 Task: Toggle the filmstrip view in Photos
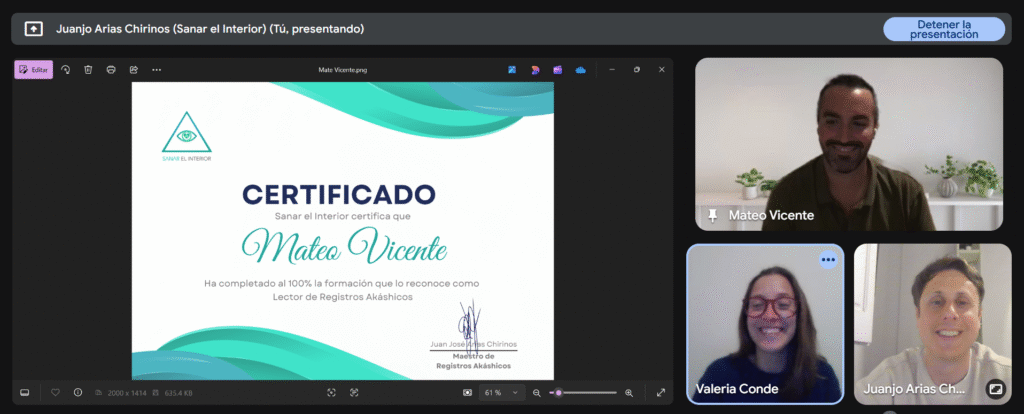25,392
